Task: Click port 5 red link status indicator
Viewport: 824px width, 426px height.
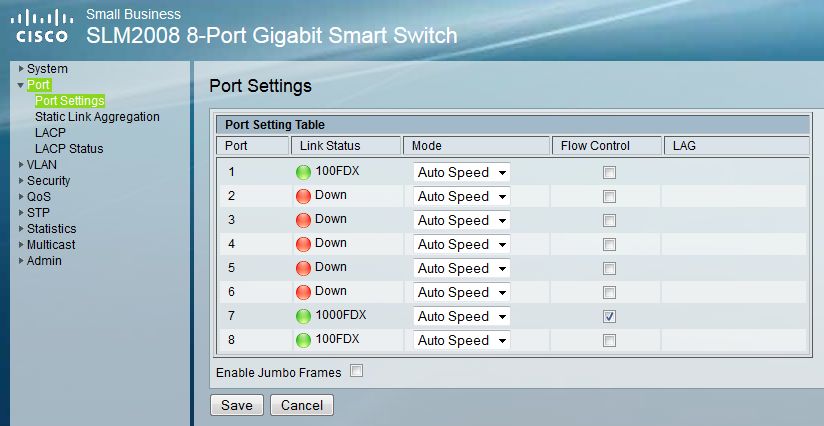Action: pos(303,268)
